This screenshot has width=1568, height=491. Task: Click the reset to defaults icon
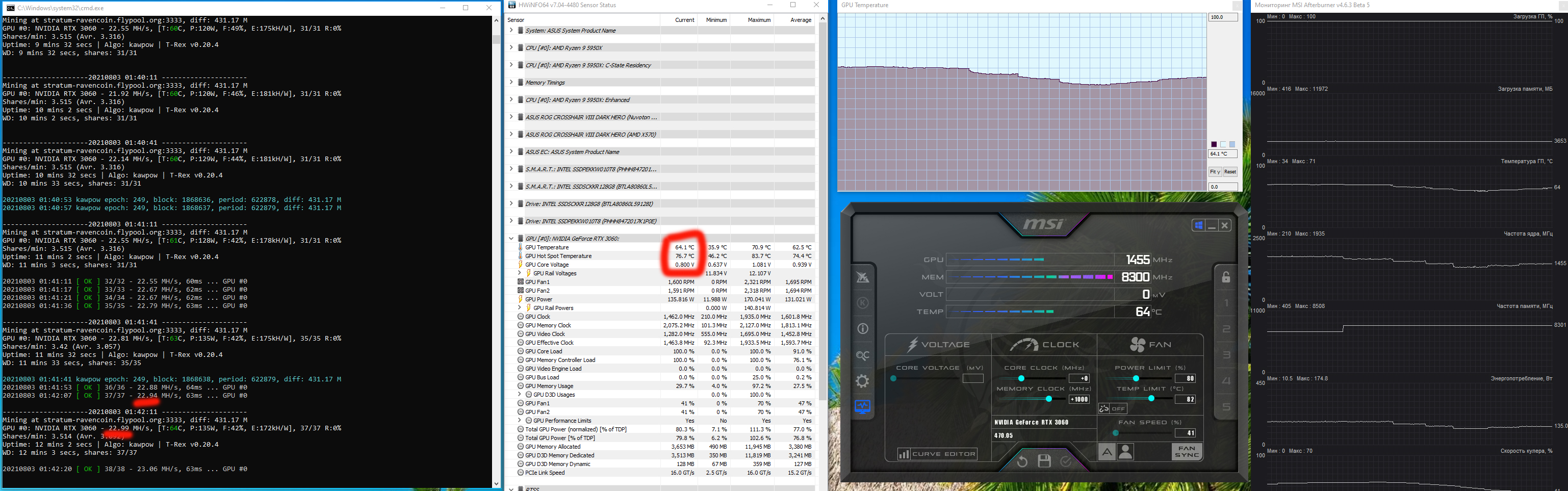(x=1022, y=461)
